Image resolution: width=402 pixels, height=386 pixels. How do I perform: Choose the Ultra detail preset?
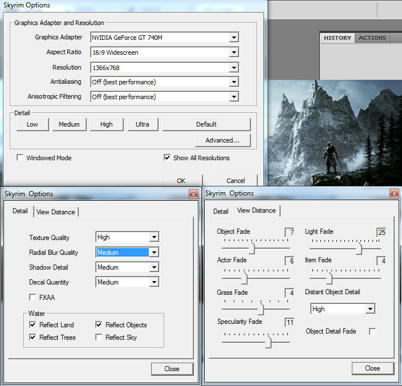[142, 125]
